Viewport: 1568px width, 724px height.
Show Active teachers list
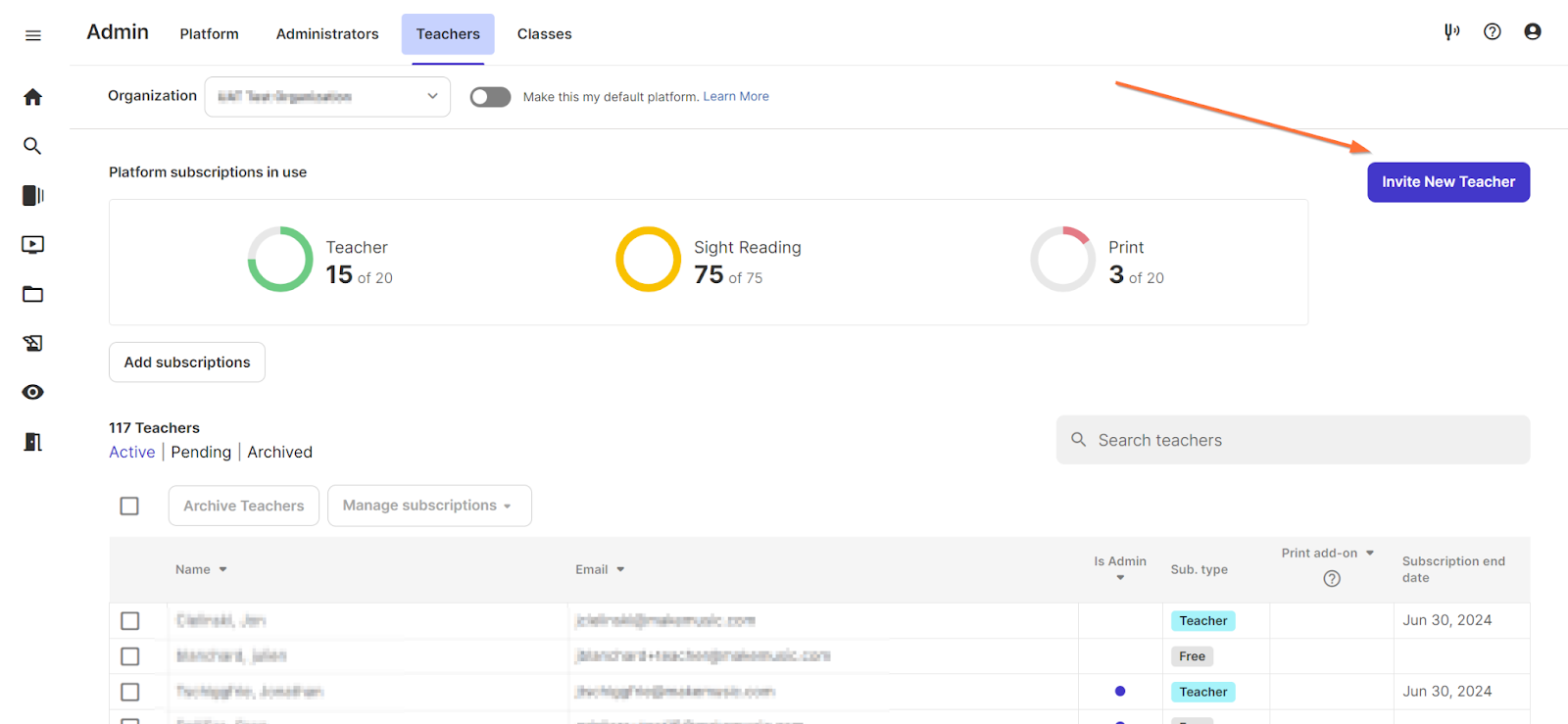tap(132, 452)
